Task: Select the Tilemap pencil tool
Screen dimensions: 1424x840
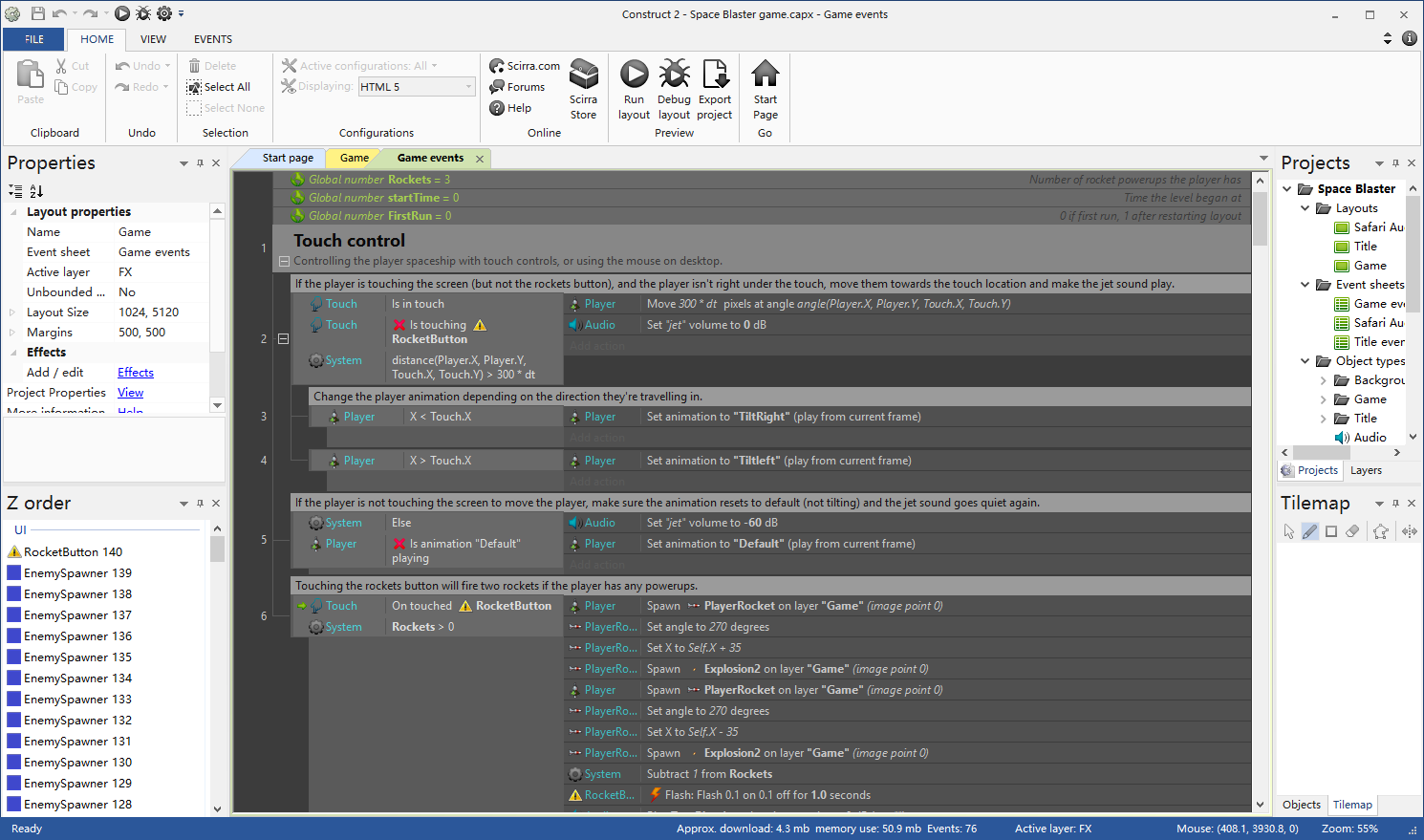Action: click(x=1309, y=531)
